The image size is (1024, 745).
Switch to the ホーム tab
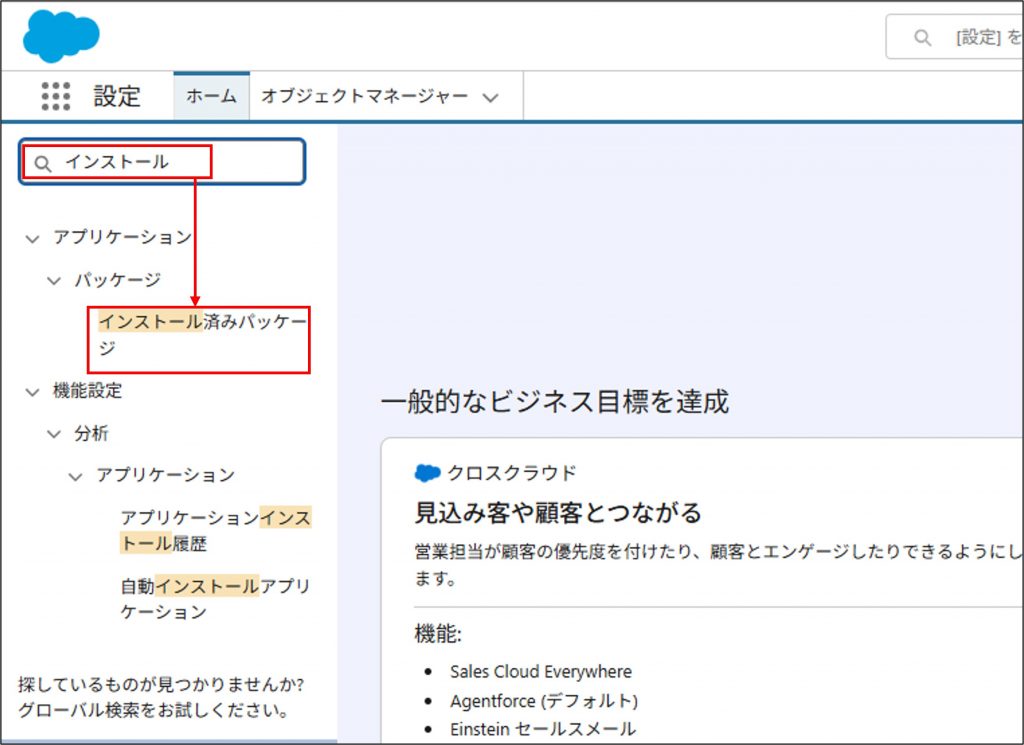tap(211, 96)
